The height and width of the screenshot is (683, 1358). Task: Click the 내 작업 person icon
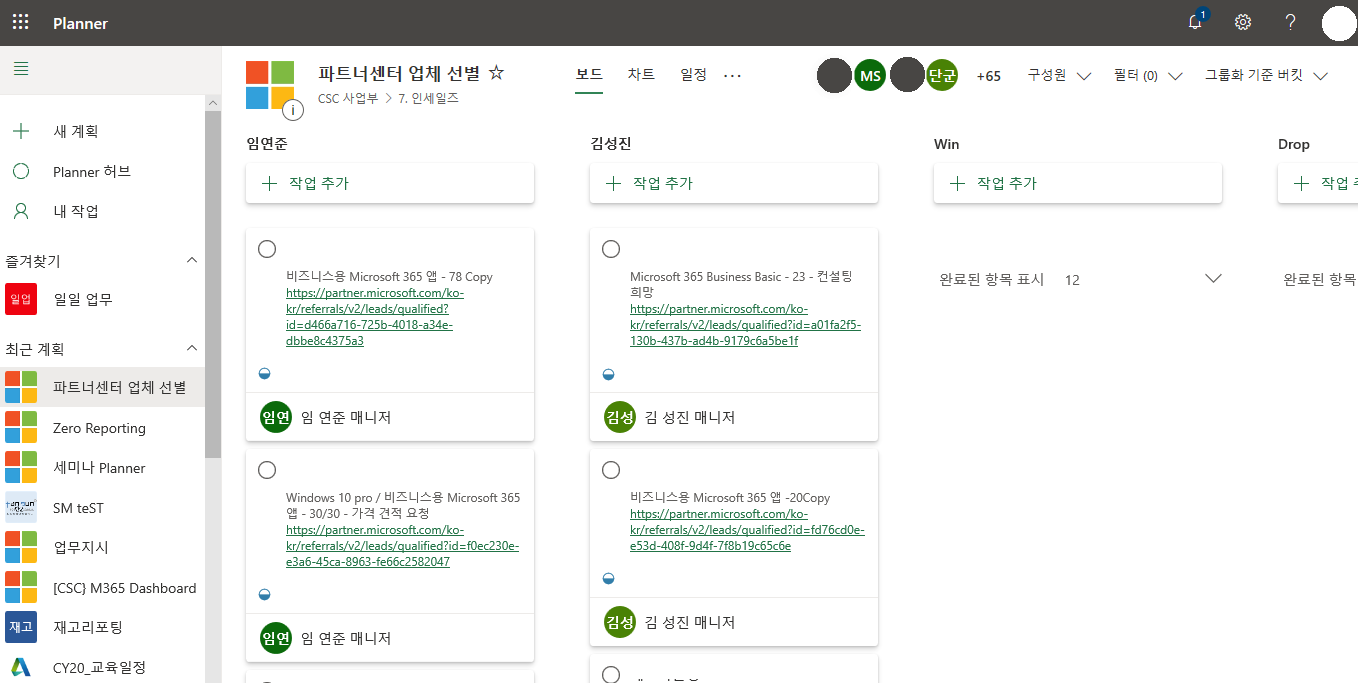21,211
